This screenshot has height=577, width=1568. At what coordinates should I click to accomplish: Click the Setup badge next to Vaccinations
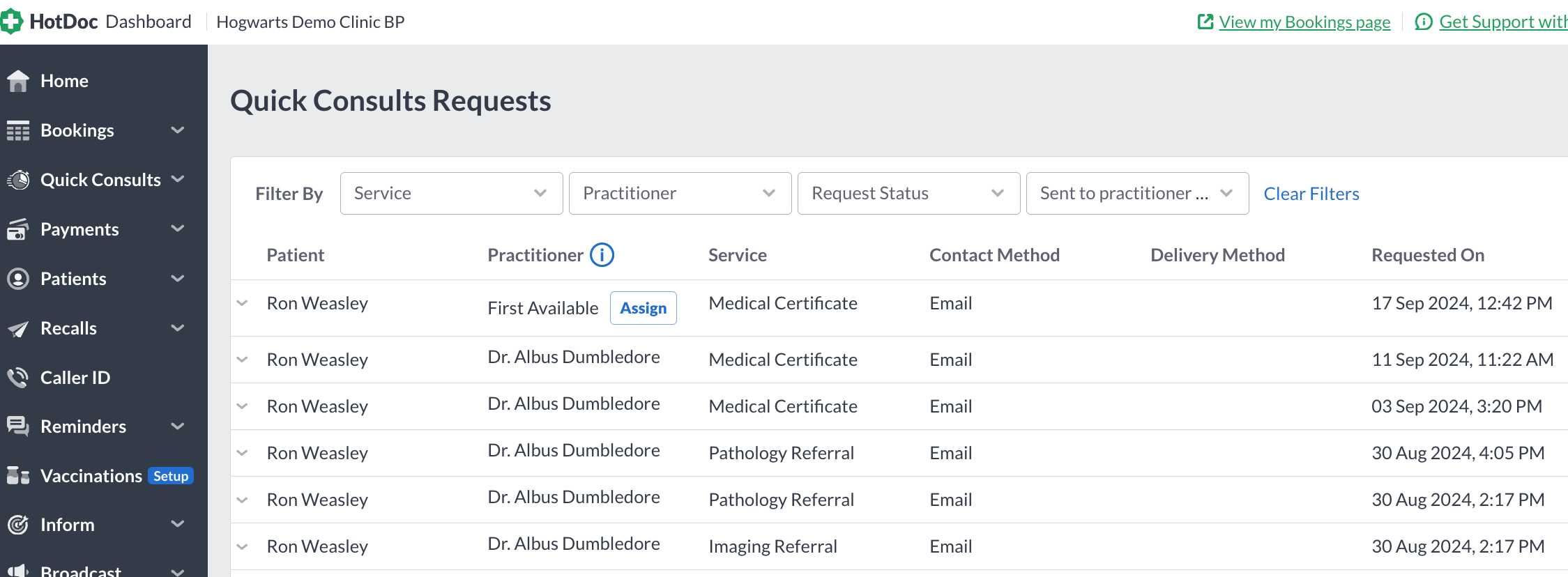click(x=171, y=476)
